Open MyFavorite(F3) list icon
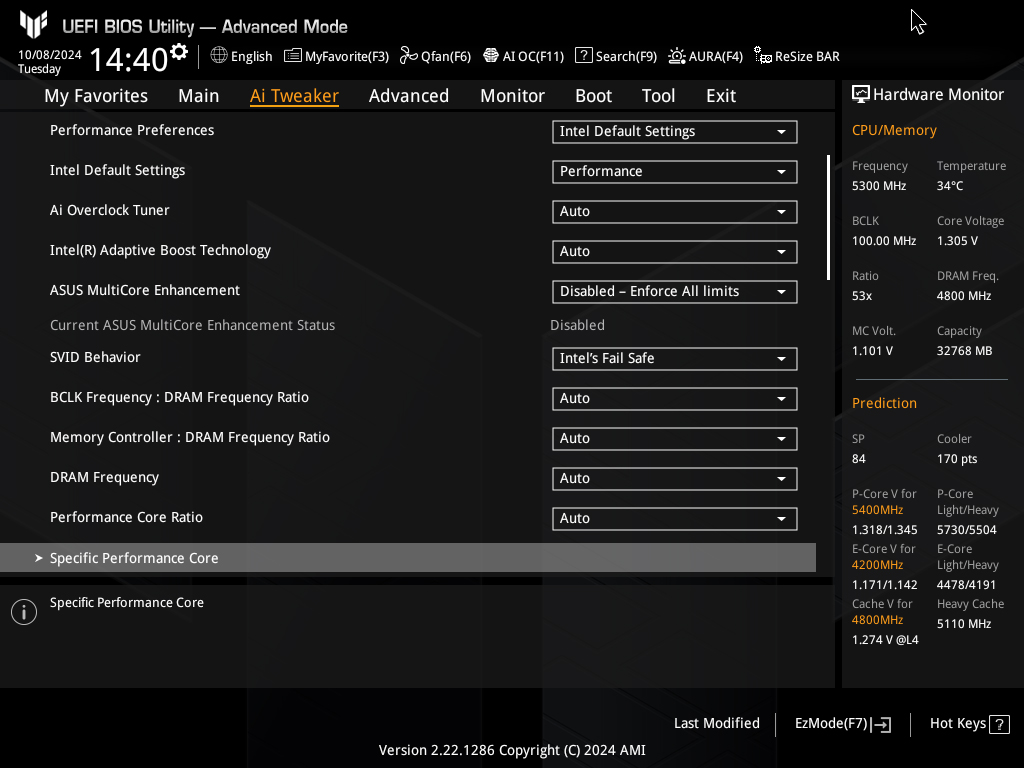The width and height of the screenshot is (1024, 768). [x=293, y=56]
